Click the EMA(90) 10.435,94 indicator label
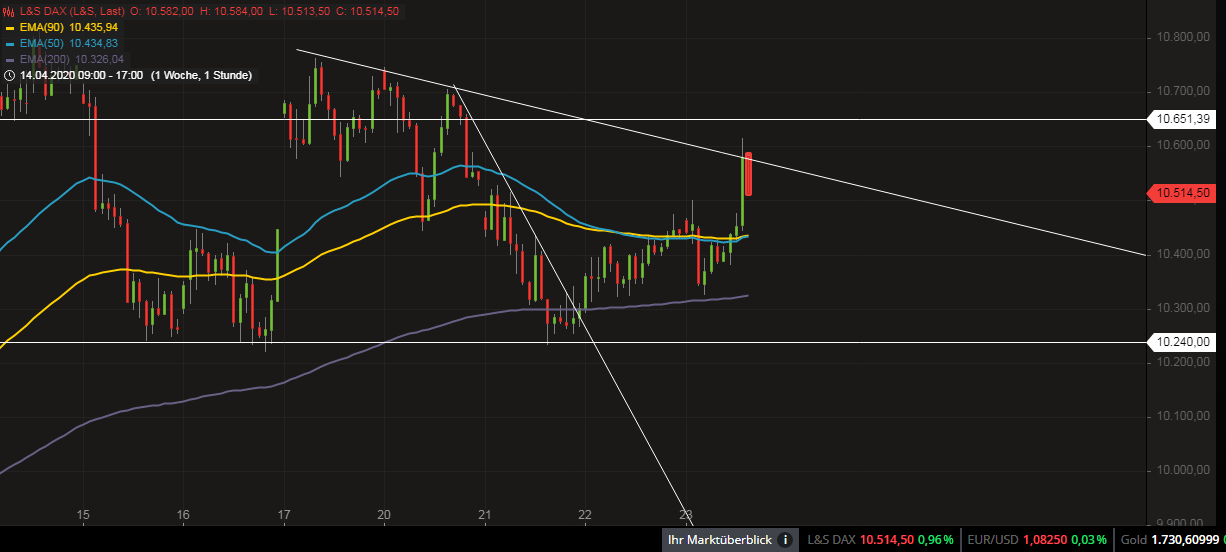The image size is (1226, 552). coord(69,27)
